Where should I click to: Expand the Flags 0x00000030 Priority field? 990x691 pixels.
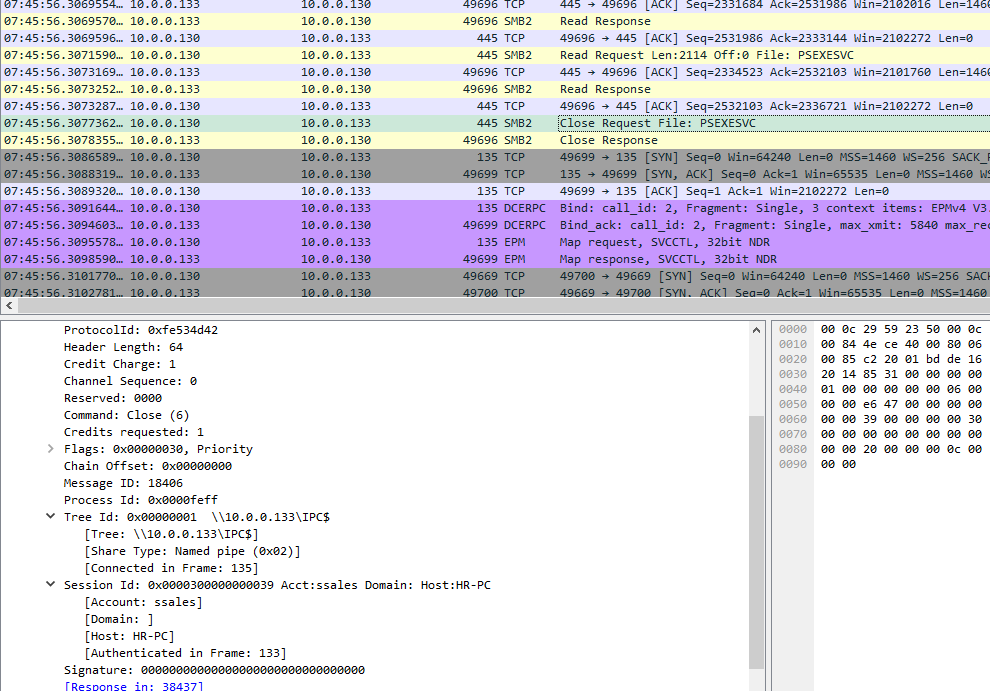[51, 448]
